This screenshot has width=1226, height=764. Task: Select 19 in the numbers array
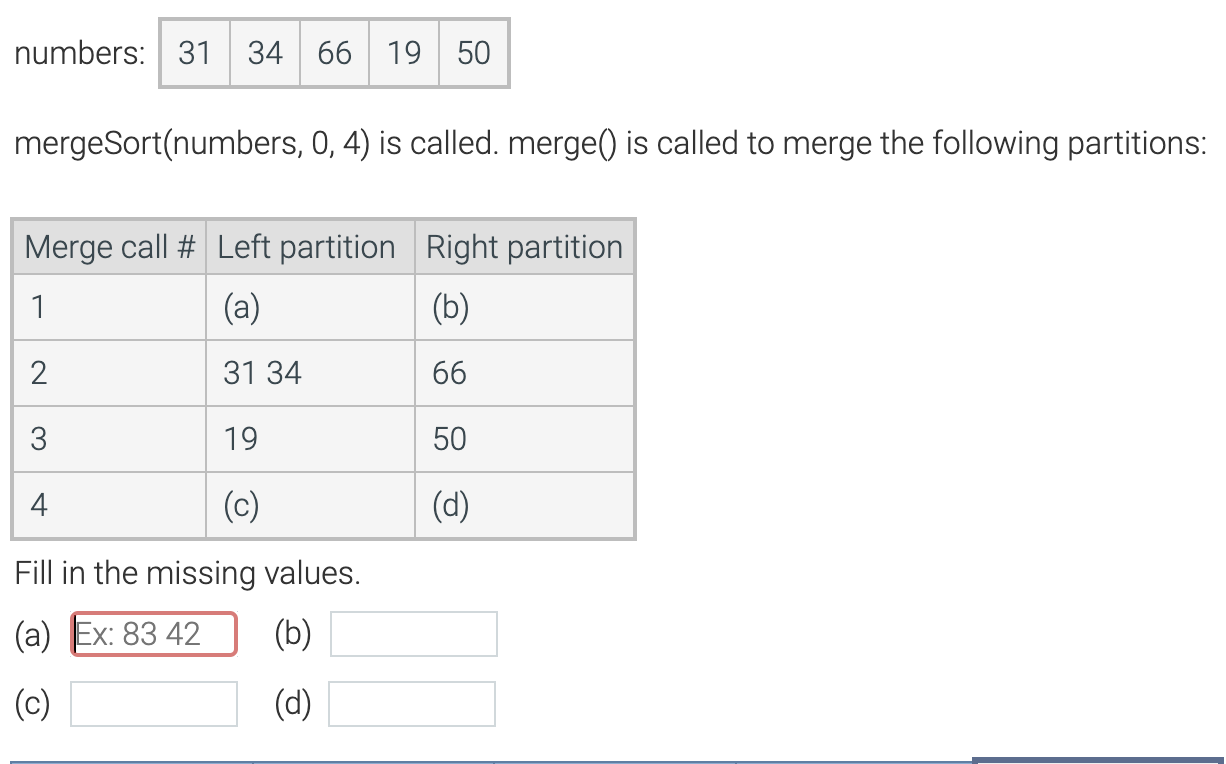pyautogui.click(x=403, y=53)
